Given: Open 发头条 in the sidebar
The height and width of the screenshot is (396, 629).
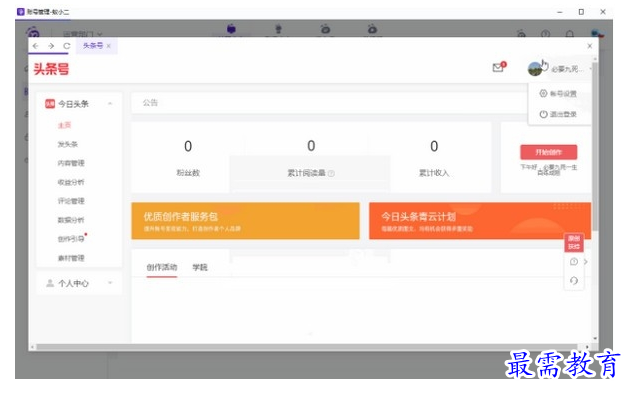Looking at the screenshot, I should pyautogui.click(x=68, y=144).
